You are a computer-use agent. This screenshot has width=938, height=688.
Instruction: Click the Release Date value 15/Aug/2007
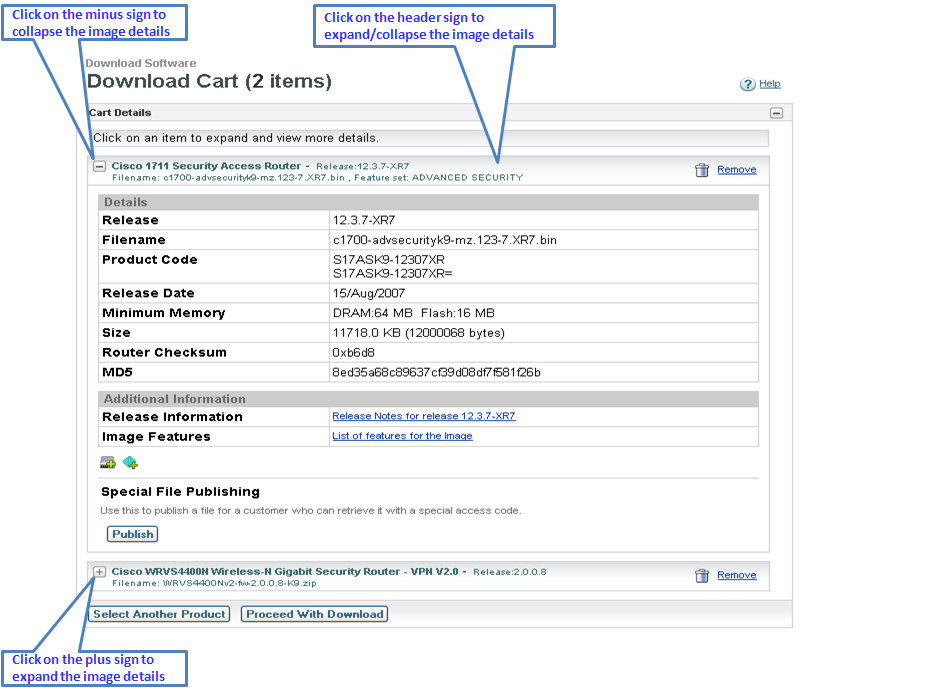368,293
